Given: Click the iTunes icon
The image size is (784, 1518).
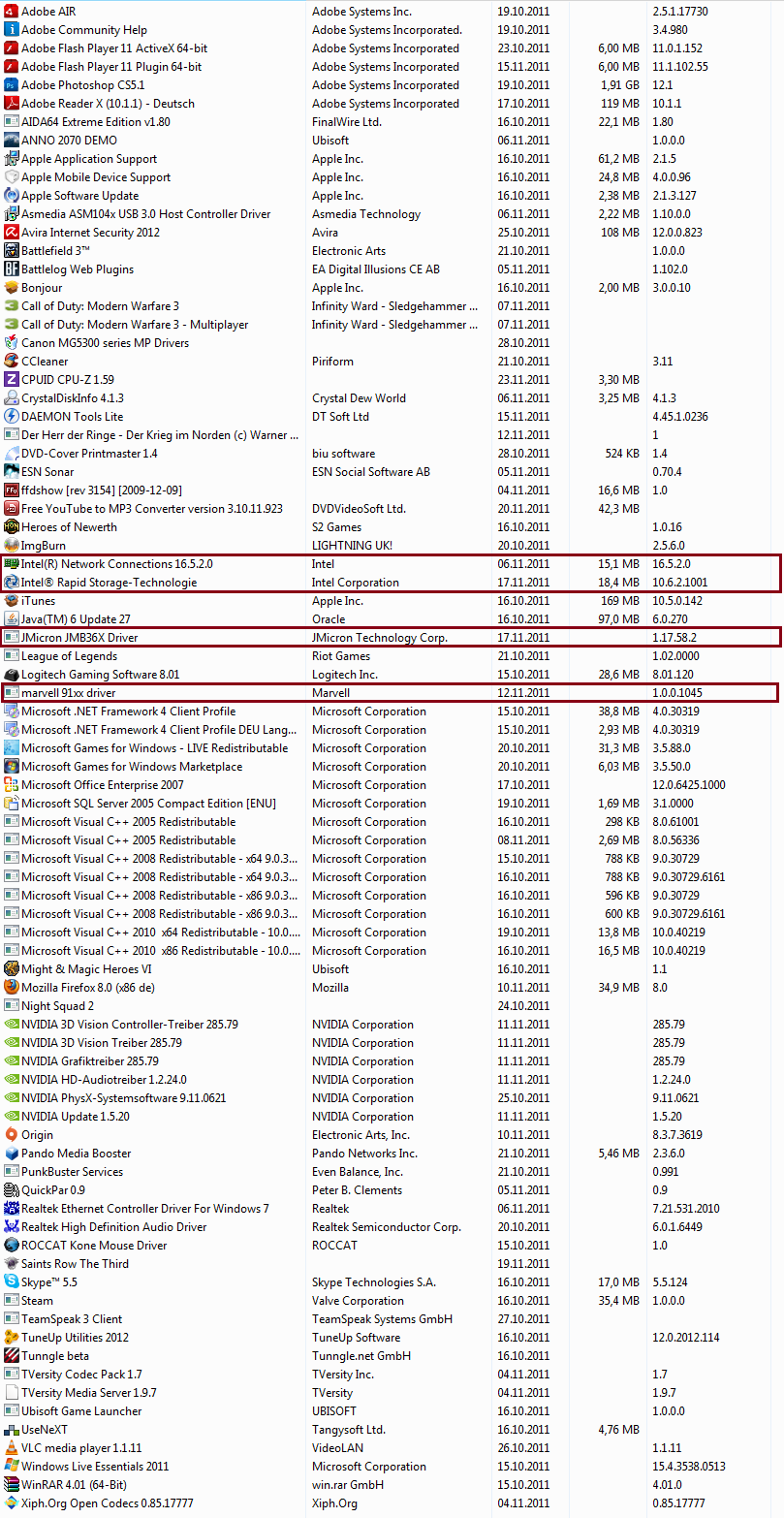Looking at the screenshot, I should pyautogui.click(x=12, y=601).
